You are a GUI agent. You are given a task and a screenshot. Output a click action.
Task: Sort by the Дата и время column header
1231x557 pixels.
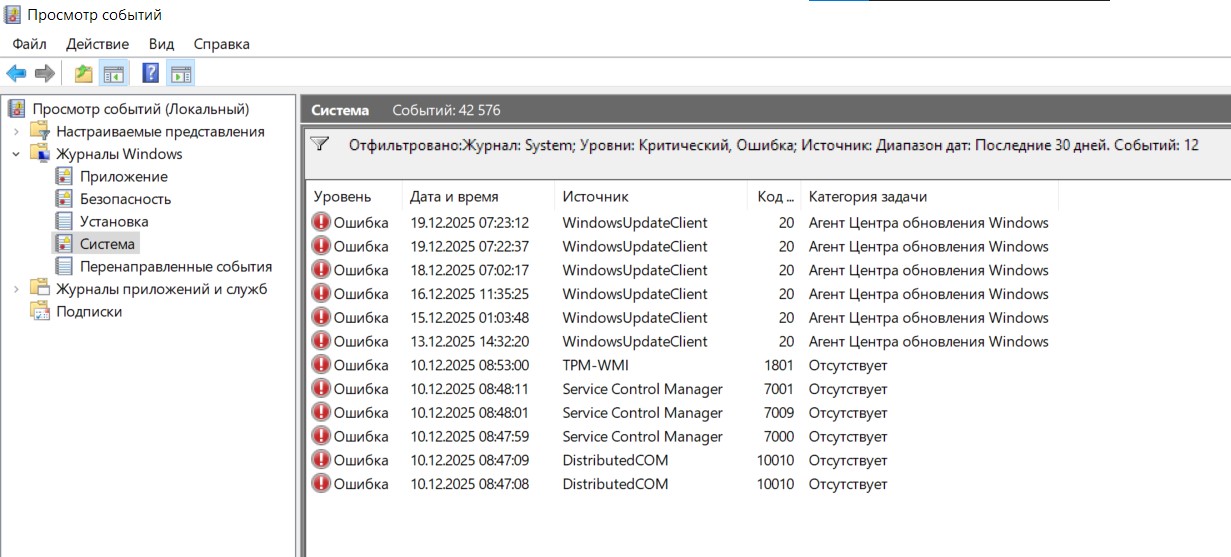point(454,197)
